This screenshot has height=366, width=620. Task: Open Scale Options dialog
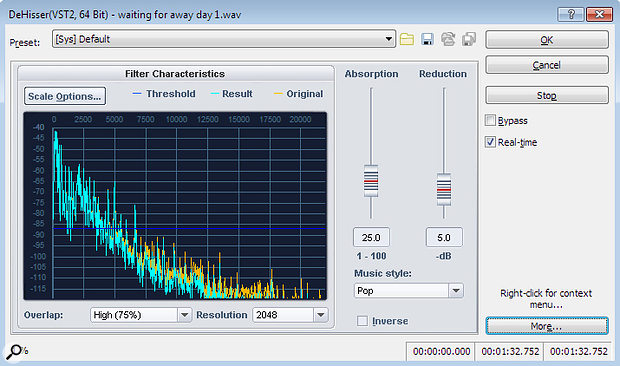coord(65,96)
